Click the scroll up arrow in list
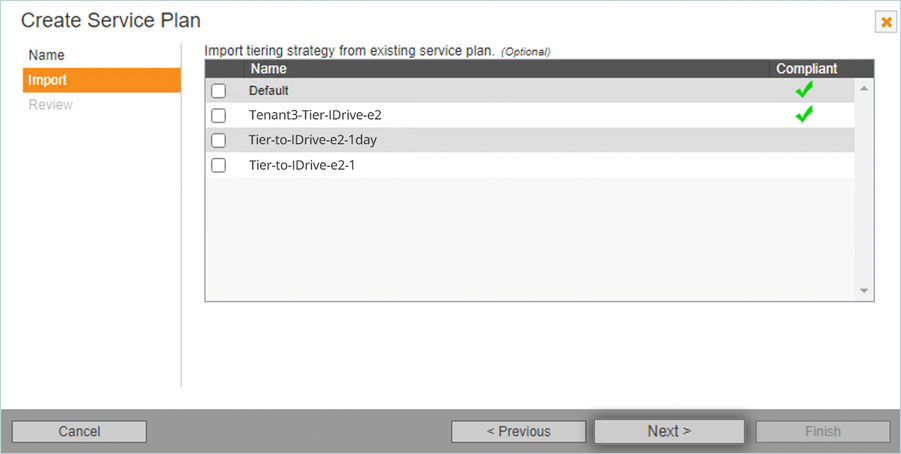The height and width of the screenshot is (454, 901). pyautogui.click(x=864, y=89)
